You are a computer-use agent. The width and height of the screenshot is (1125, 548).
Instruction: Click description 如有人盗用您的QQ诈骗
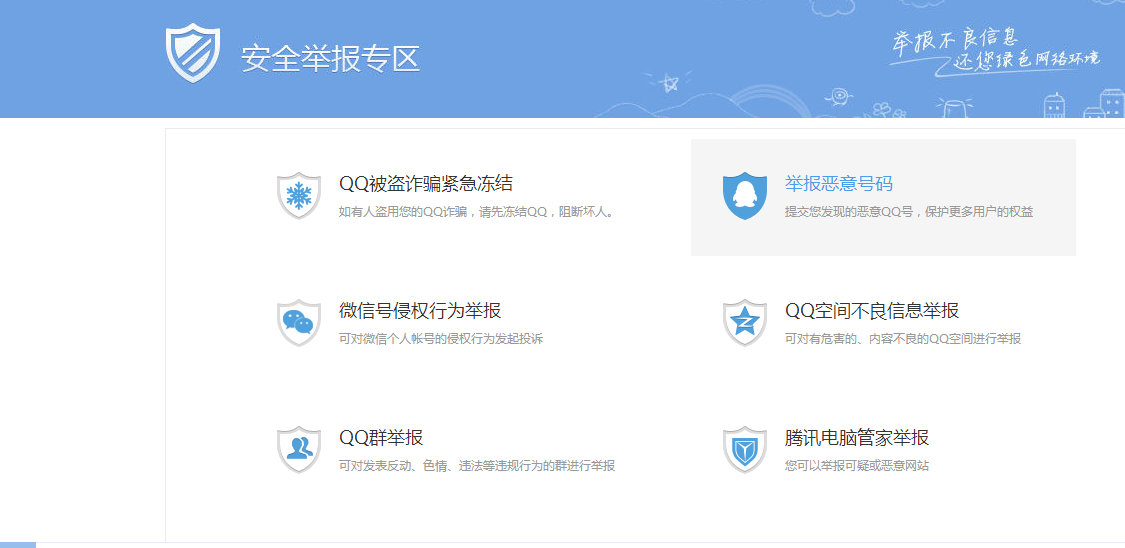click(479, 212)
